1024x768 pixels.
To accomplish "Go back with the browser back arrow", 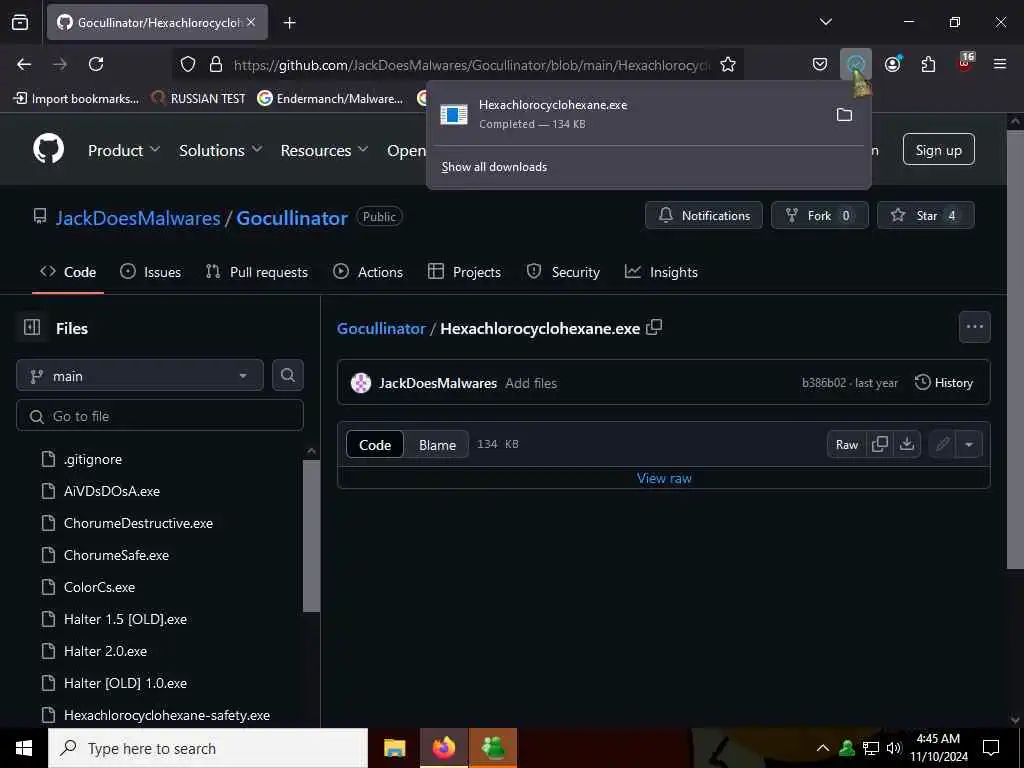I will pyautogui.click(x=24, y=64).
